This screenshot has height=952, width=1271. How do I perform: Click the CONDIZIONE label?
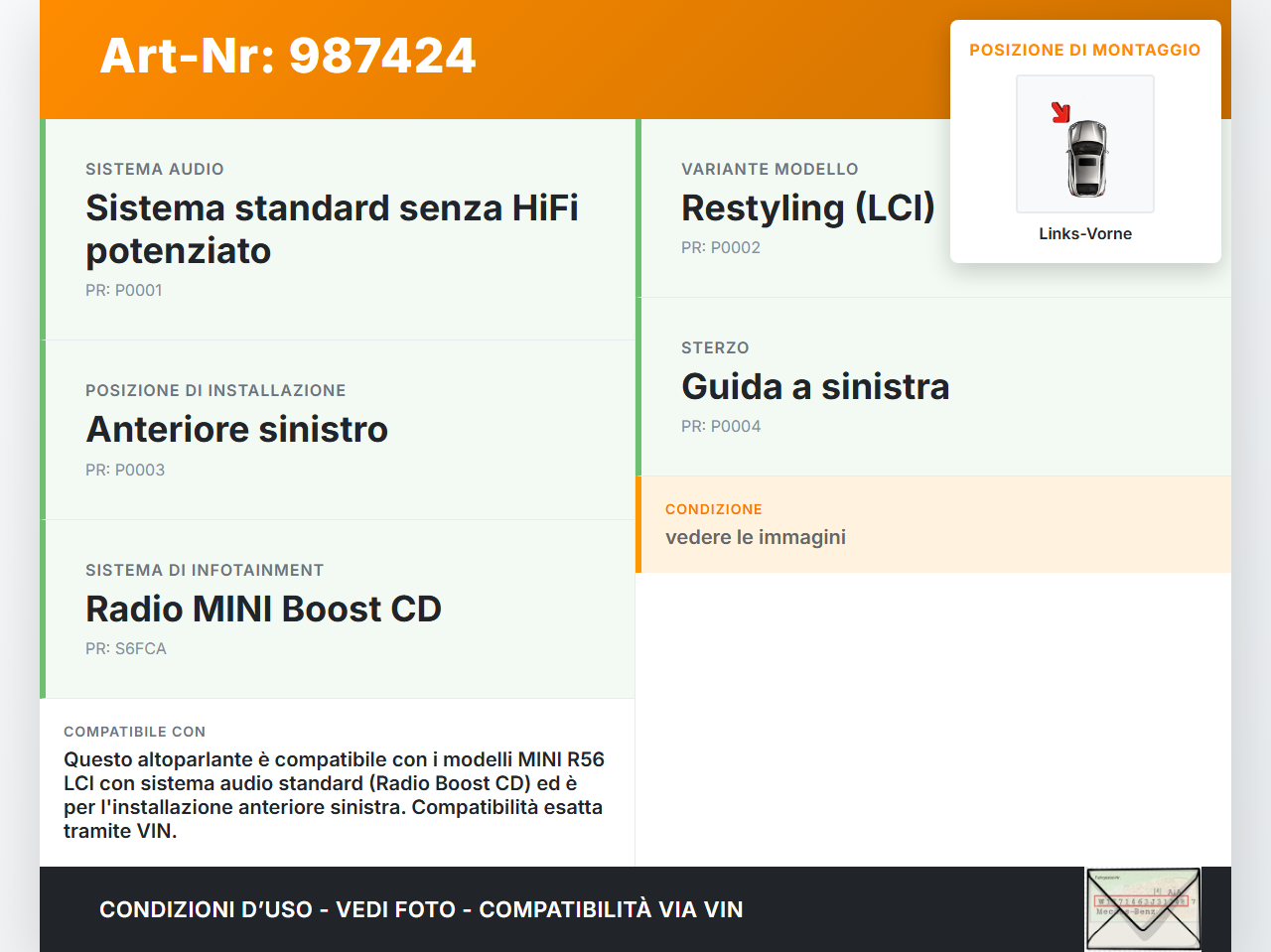[x=713, y=509]
